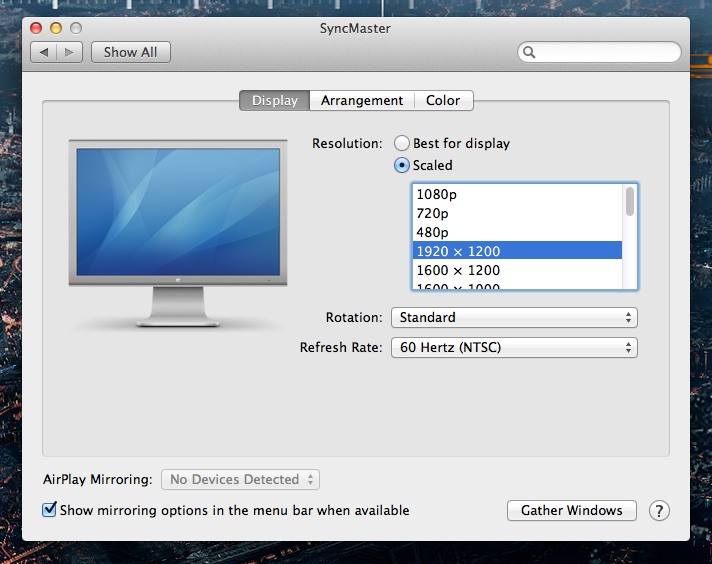712x564 pixels.
Task: Click the resolution list scrollbar thumb
Action: click(x=630, y=202)
